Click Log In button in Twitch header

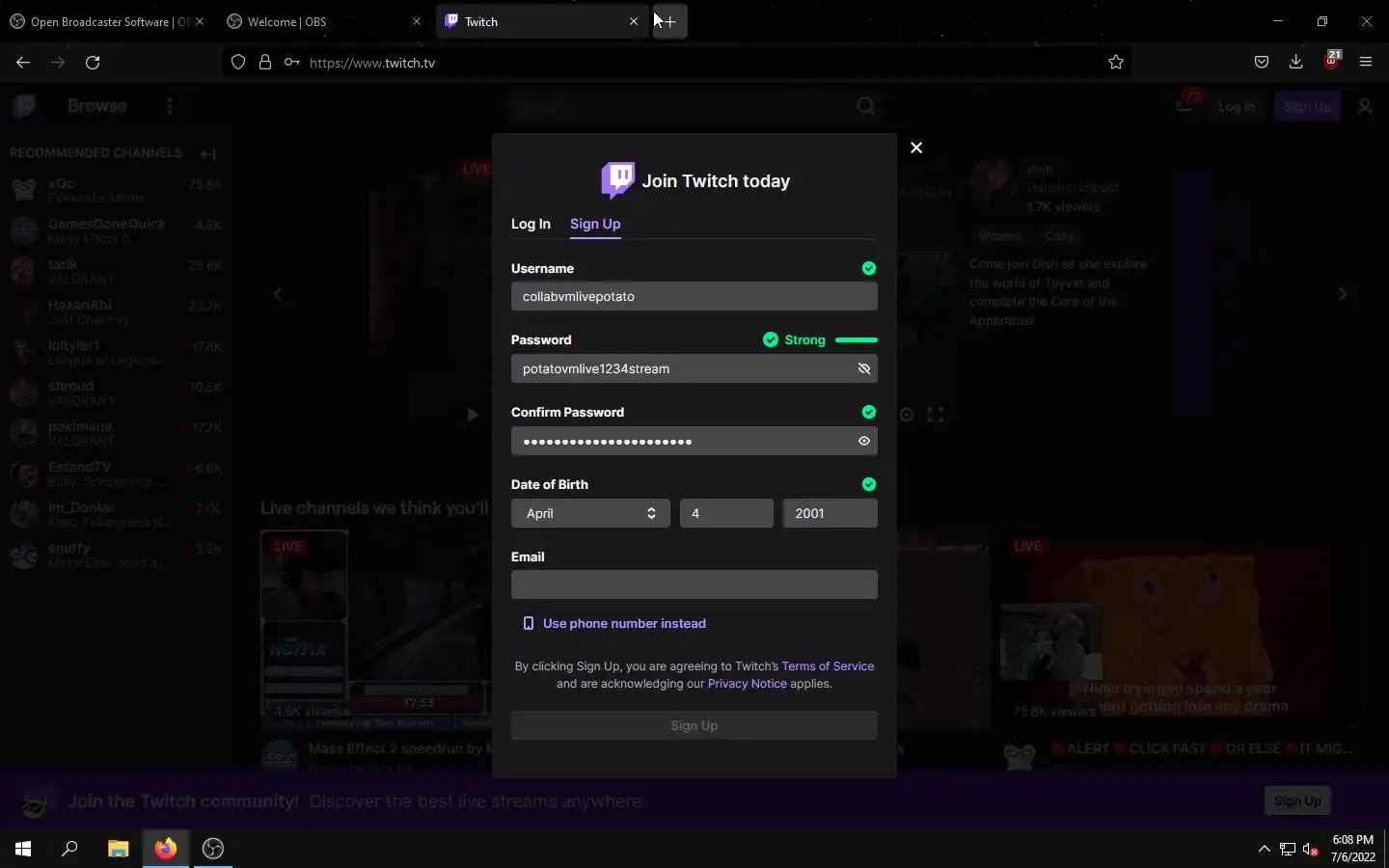1236,106
